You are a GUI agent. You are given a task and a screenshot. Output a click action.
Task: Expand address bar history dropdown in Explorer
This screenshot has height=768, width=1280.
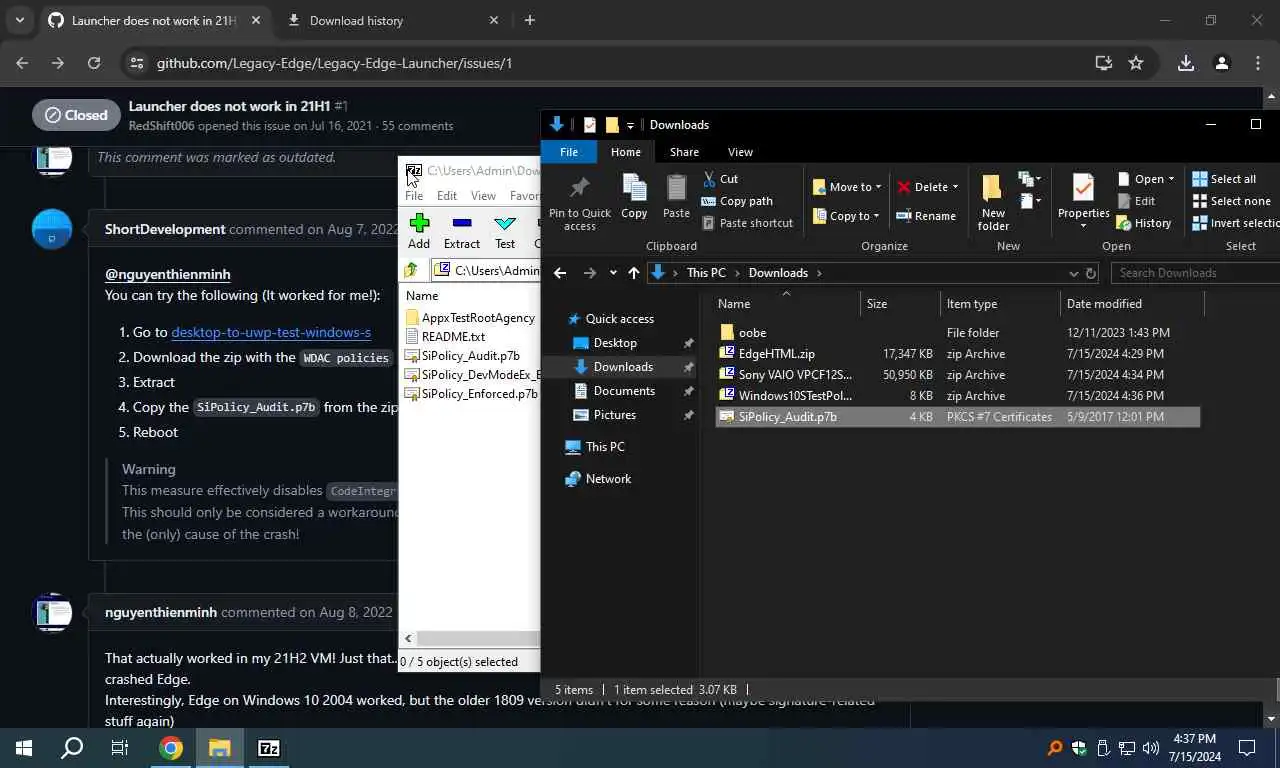click(1074, 273)
